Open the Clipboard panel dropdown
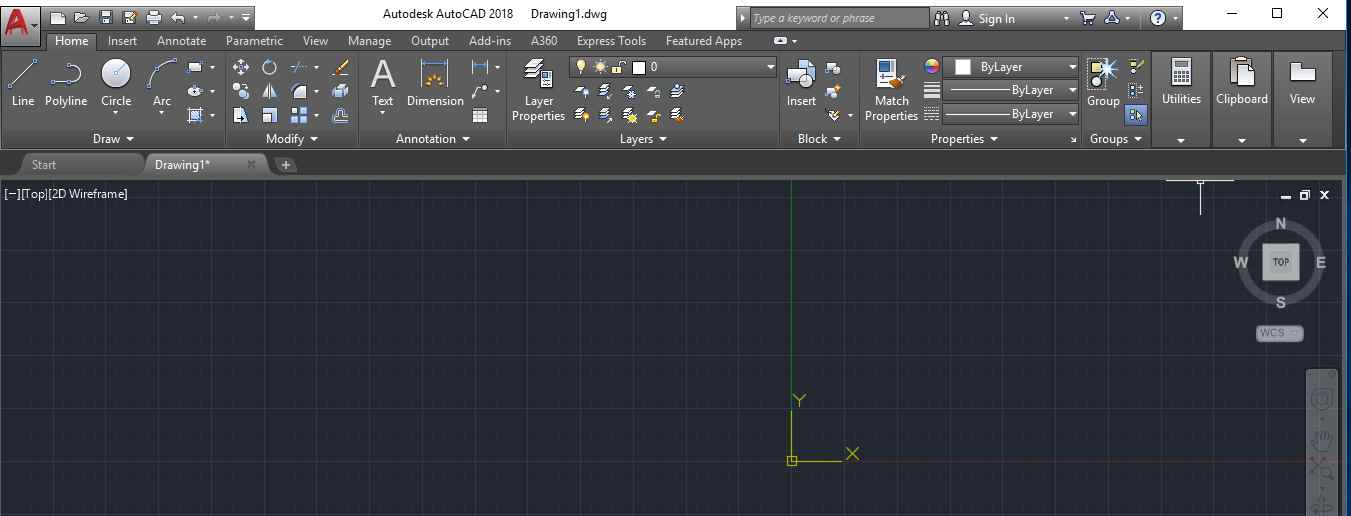This screenshot has height=516, width=1351. (1241, 140)
